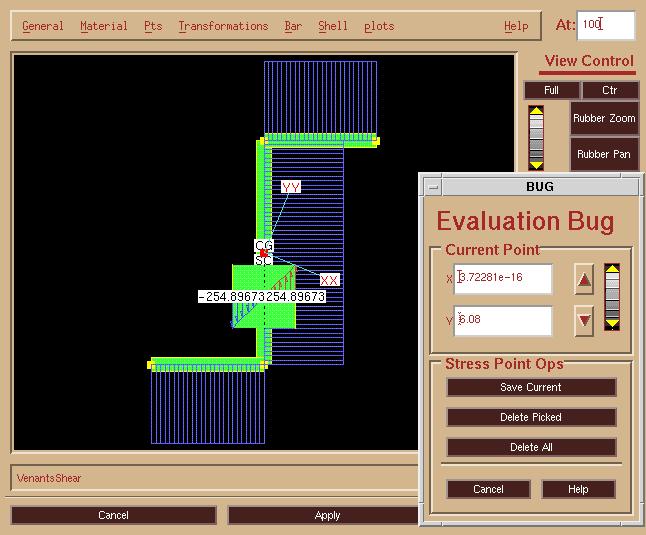Click the yellow down arrow of View Control slider
Viewport: 646px width, 535px height.
click(536, 164)
